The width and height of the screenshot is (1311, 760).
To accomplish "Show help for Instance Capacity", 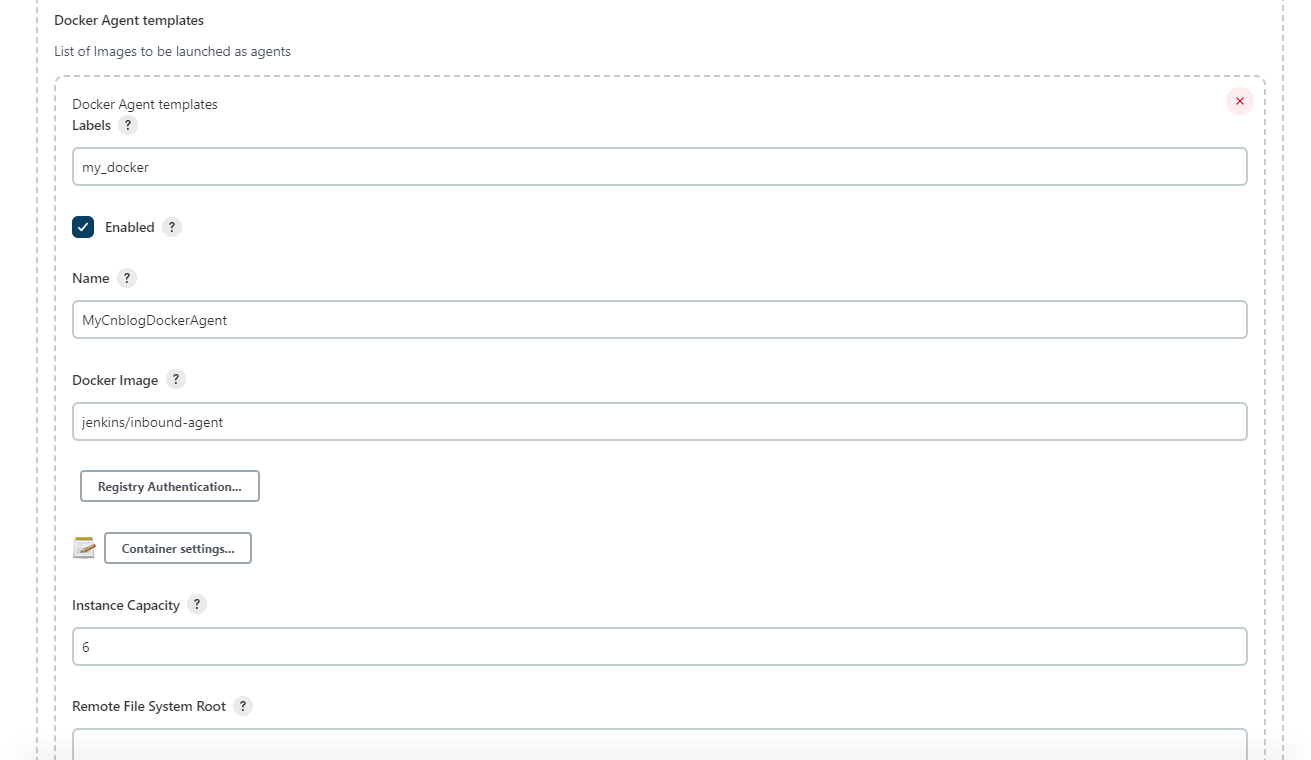I will pyautogui.click(x=197, y=605).
